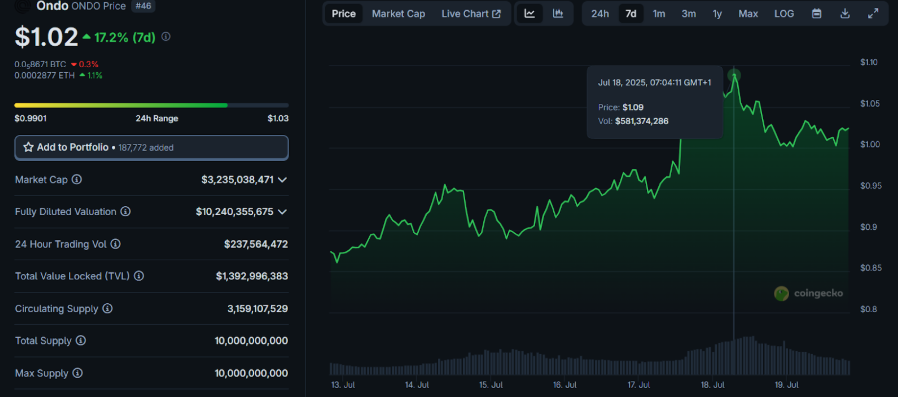
Task: Click Add to Portfolio button
Action: pos(151,147)
